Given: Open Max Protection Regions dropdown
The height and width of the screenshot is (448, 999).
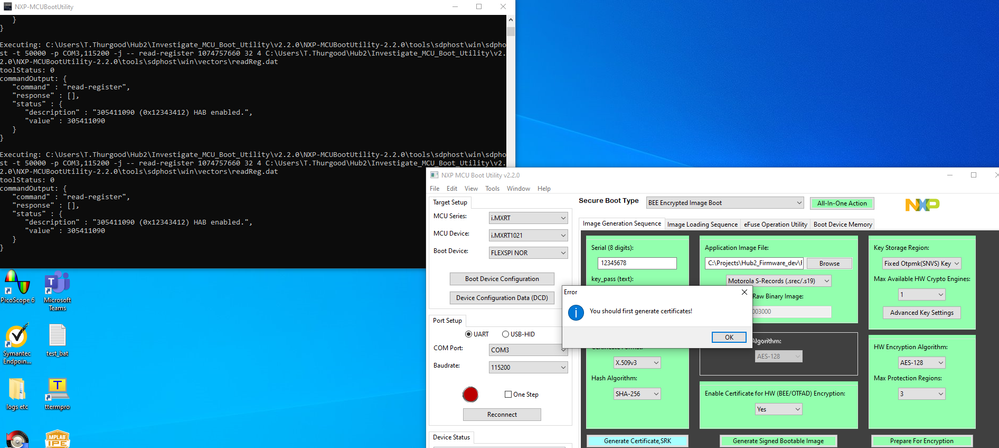Looking at the screenshot, I should 921,394.
